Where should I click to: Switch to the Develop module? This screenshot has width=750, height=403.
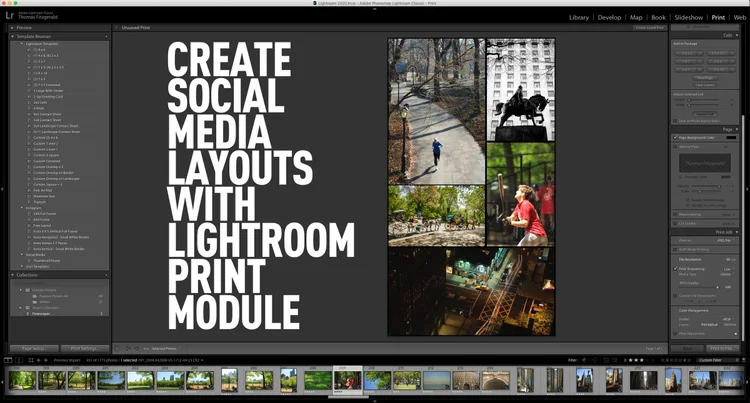point(609,17)
